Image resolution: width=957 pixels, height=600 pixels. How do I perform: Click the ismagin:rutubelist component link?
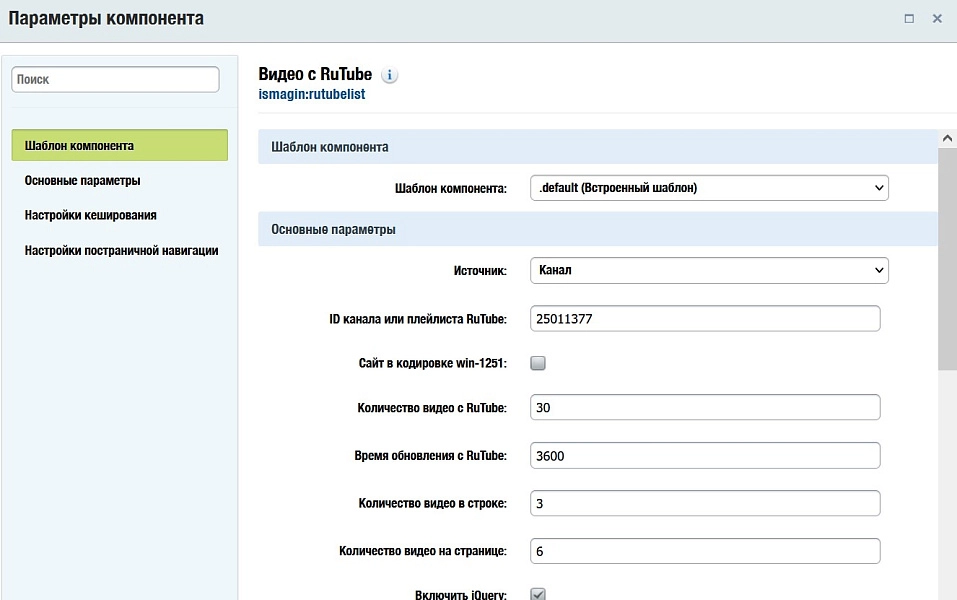(x=312, y=94)
